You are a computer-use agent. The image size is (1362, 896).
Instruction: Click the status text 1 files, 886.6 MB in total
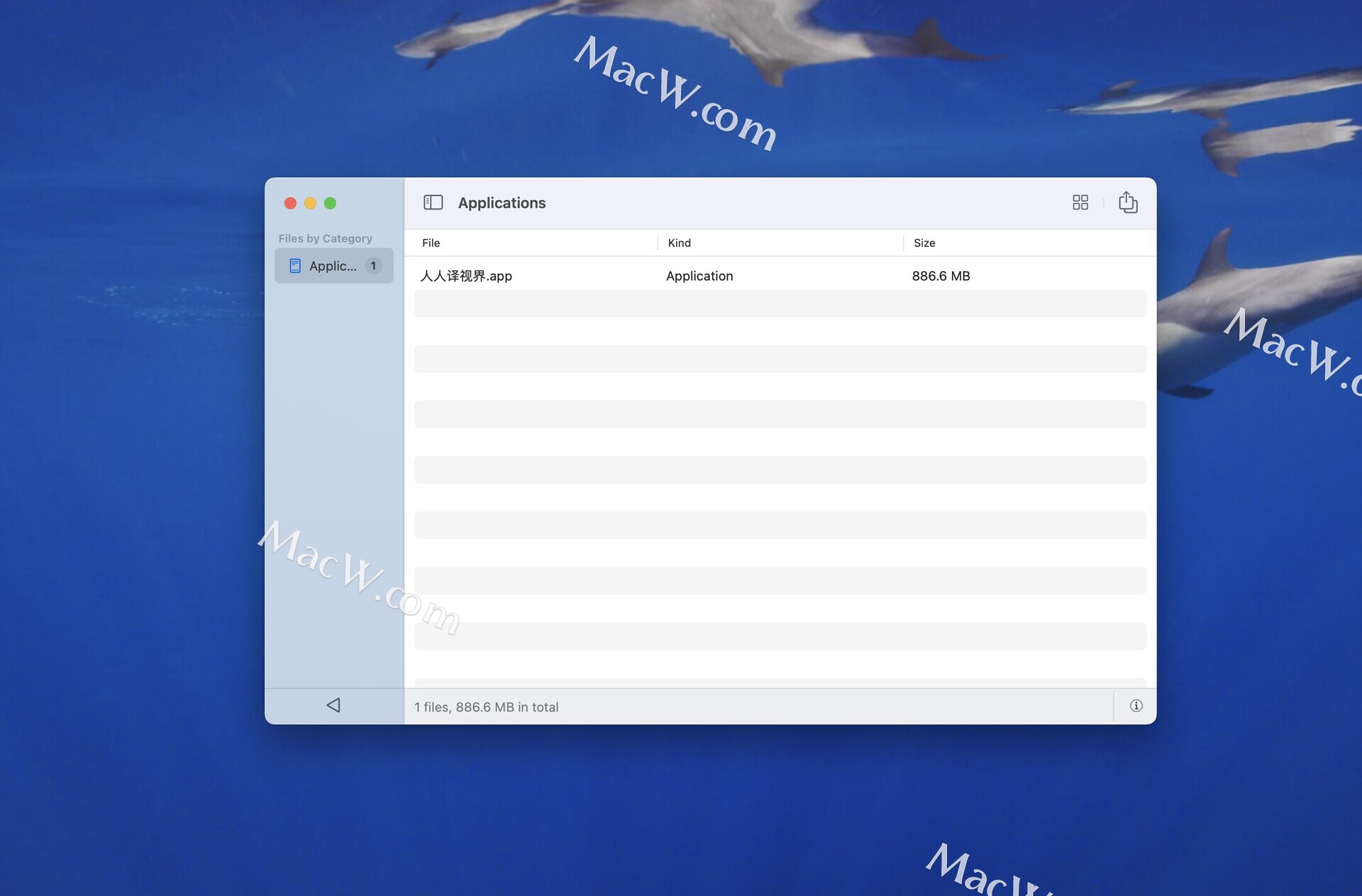point(486,707)
